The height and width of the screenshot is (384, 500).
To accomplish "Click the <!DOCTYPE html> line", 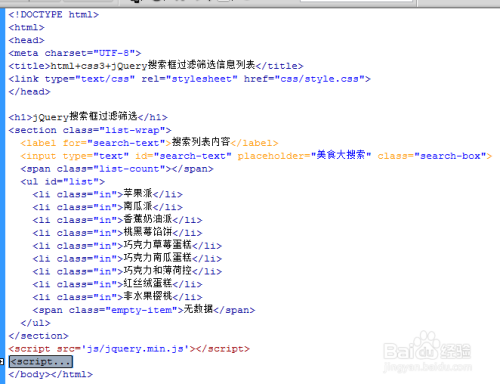I will pyautogui.click(x=54, y=15).
